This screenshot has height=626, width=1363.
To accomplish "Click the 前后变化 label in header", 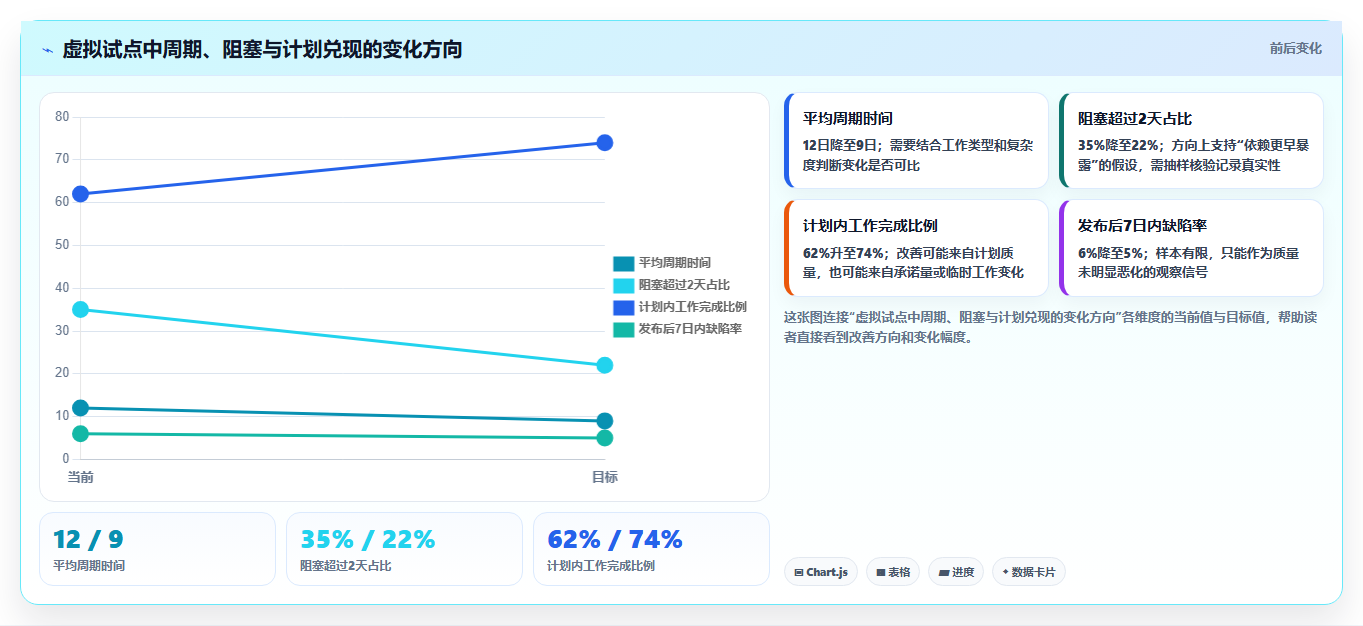I will pos(1296,48).
